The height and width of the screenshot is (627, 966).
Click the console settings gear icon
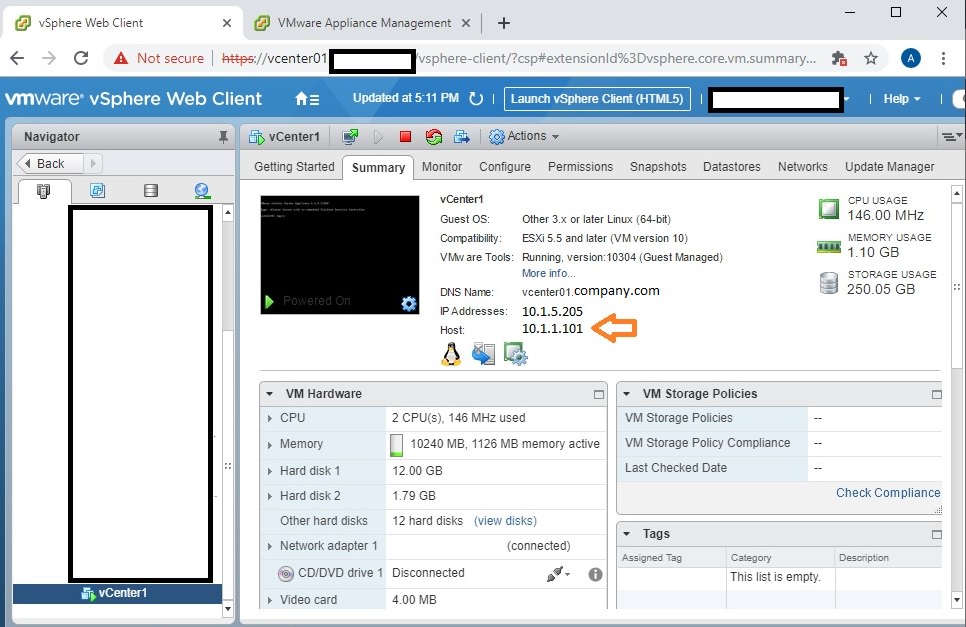[x=408, y=303]
